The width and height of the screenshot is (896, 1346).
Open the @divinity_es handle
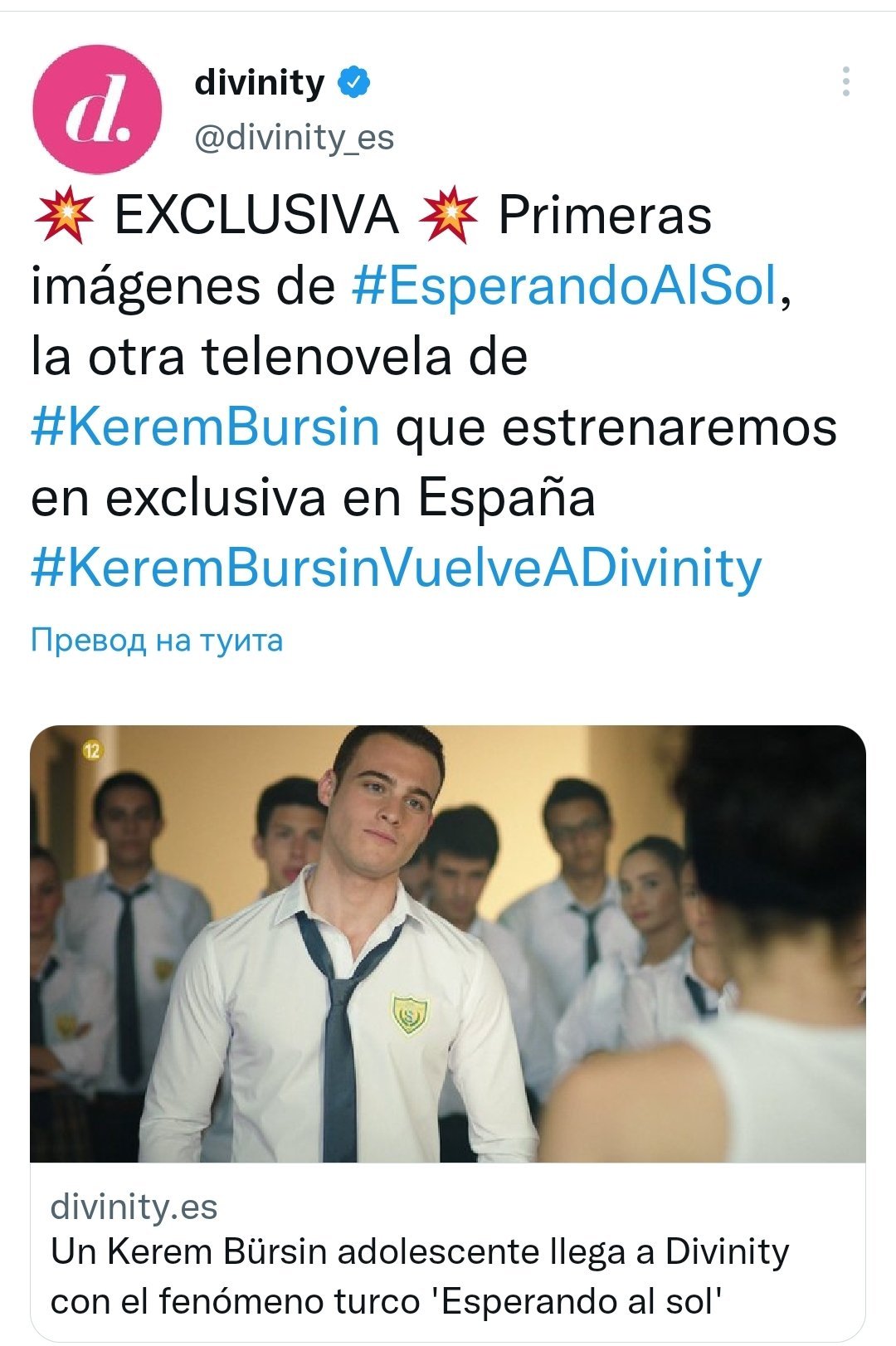(x=294, y=138)
